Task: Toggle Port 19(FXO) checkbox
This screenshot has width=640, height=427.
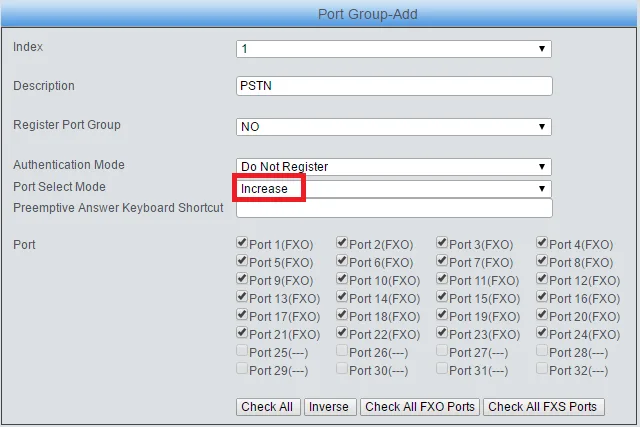Action: [x=442, y=316]
